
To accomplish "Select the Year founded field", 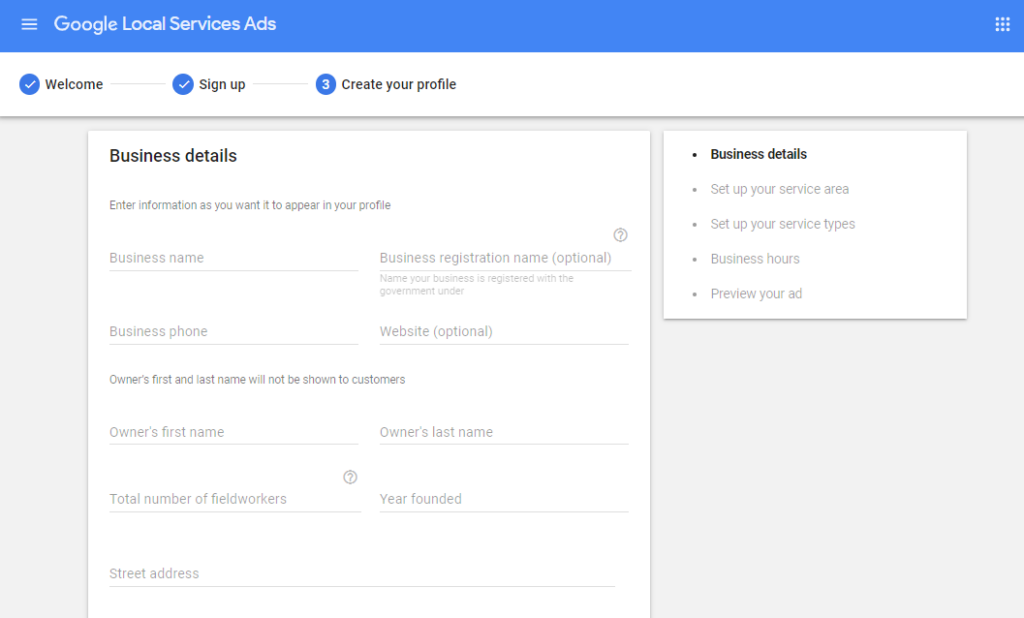I will pyautogui.click(x=504, y=499).
